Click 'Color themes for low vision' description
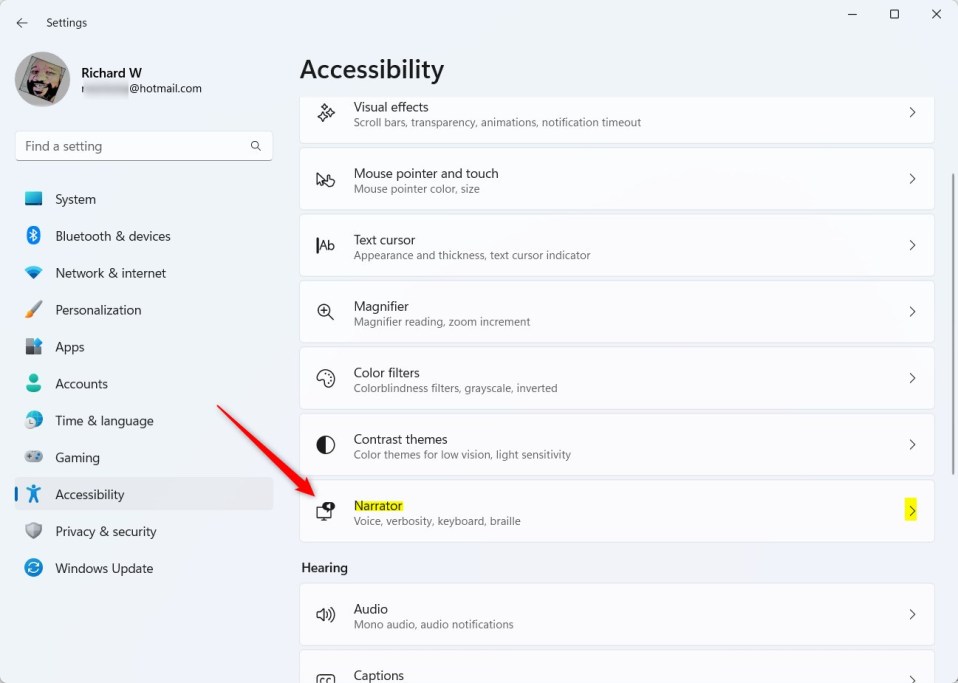This screenshot has height=683, width=958. coord(463,455)
